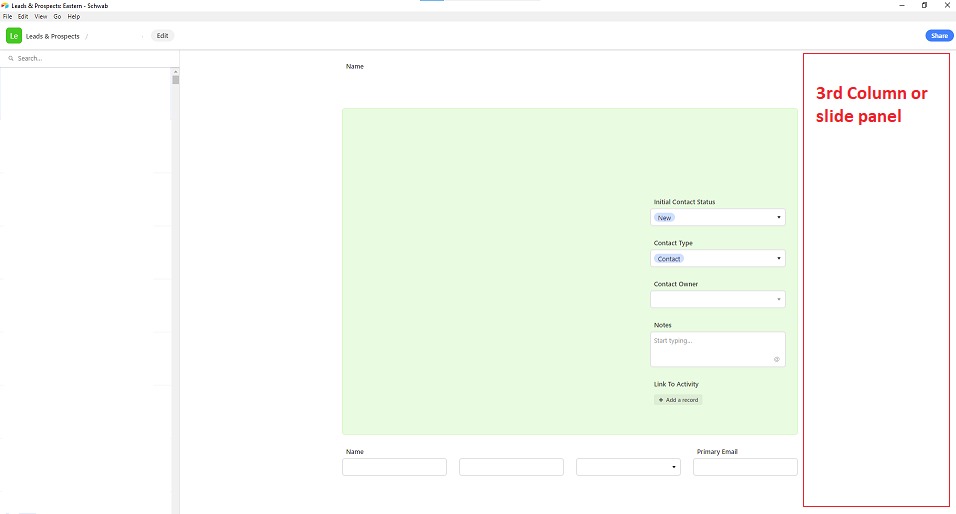Expand the Contact Owner dropdown
Viewport: 956px width, 514px height.
tap(718, 299)
